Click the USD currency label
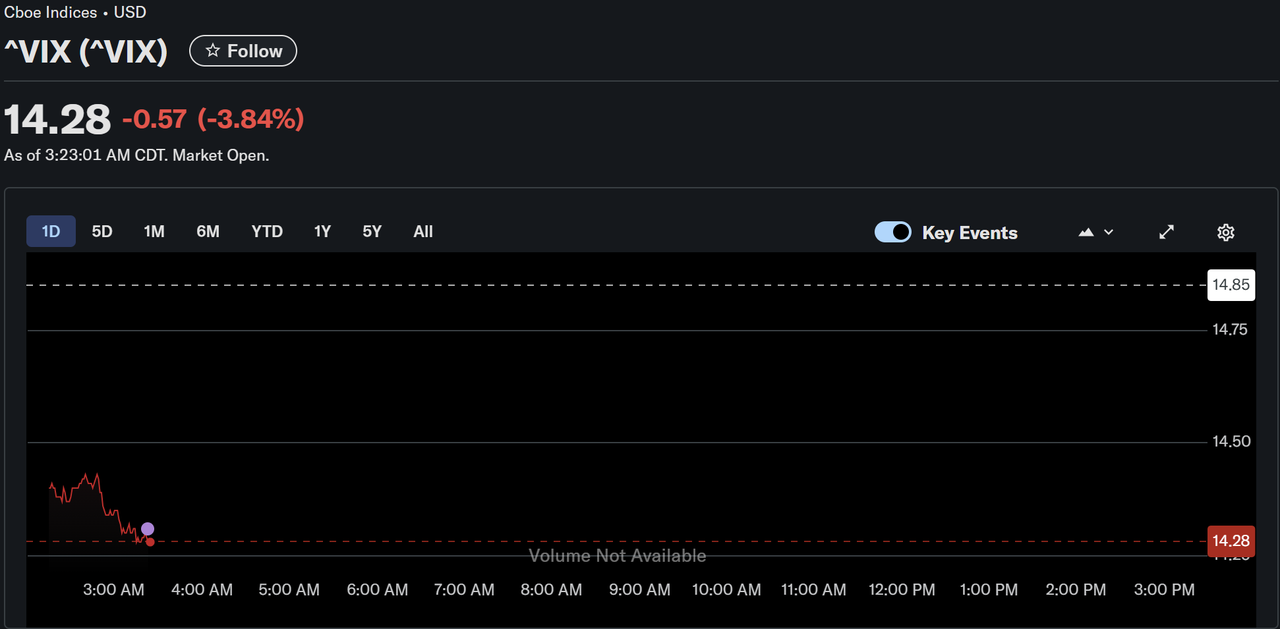 pos(130,12)
